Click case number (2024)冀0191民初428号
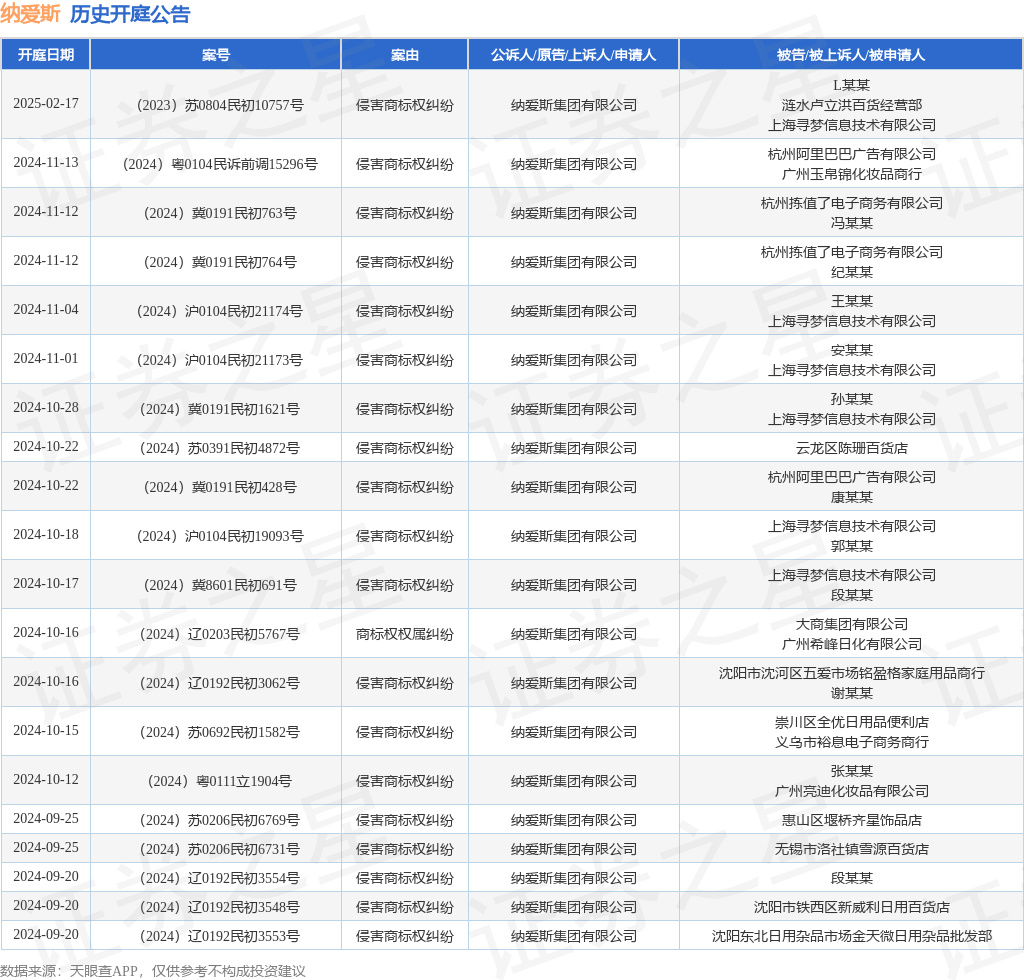 click(x=220, y=487)
